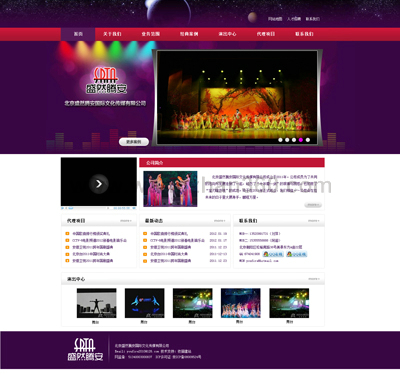Screen dimensions: 400x375
Task: Play the video in the black player
Action: [x=99, y=184]
